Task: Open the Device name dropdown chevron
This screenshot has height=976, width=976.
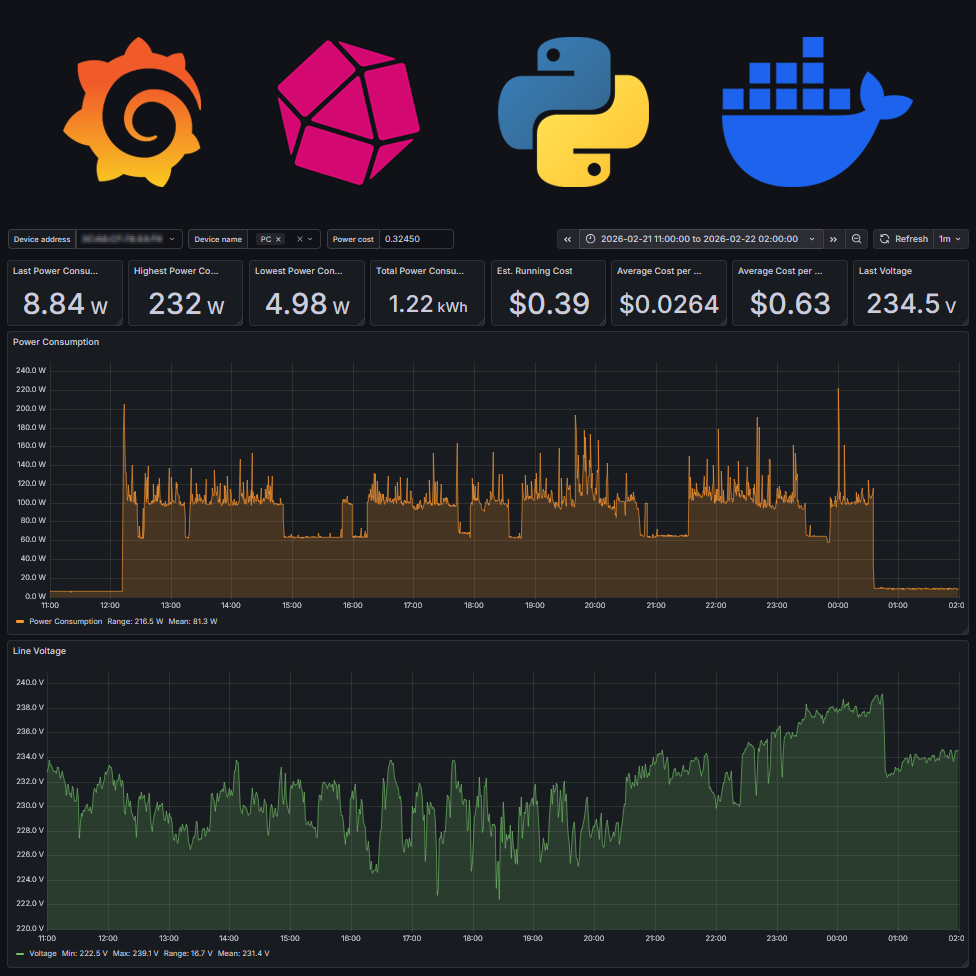Action: [311, 239]
